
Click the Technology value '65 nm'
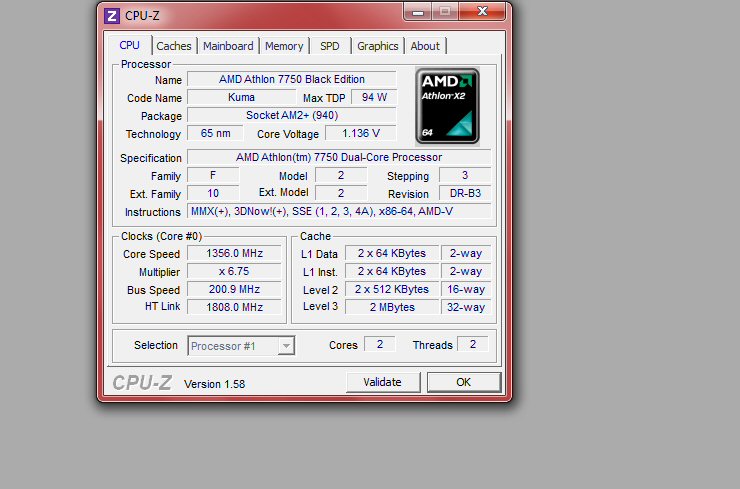click(215, 133)
